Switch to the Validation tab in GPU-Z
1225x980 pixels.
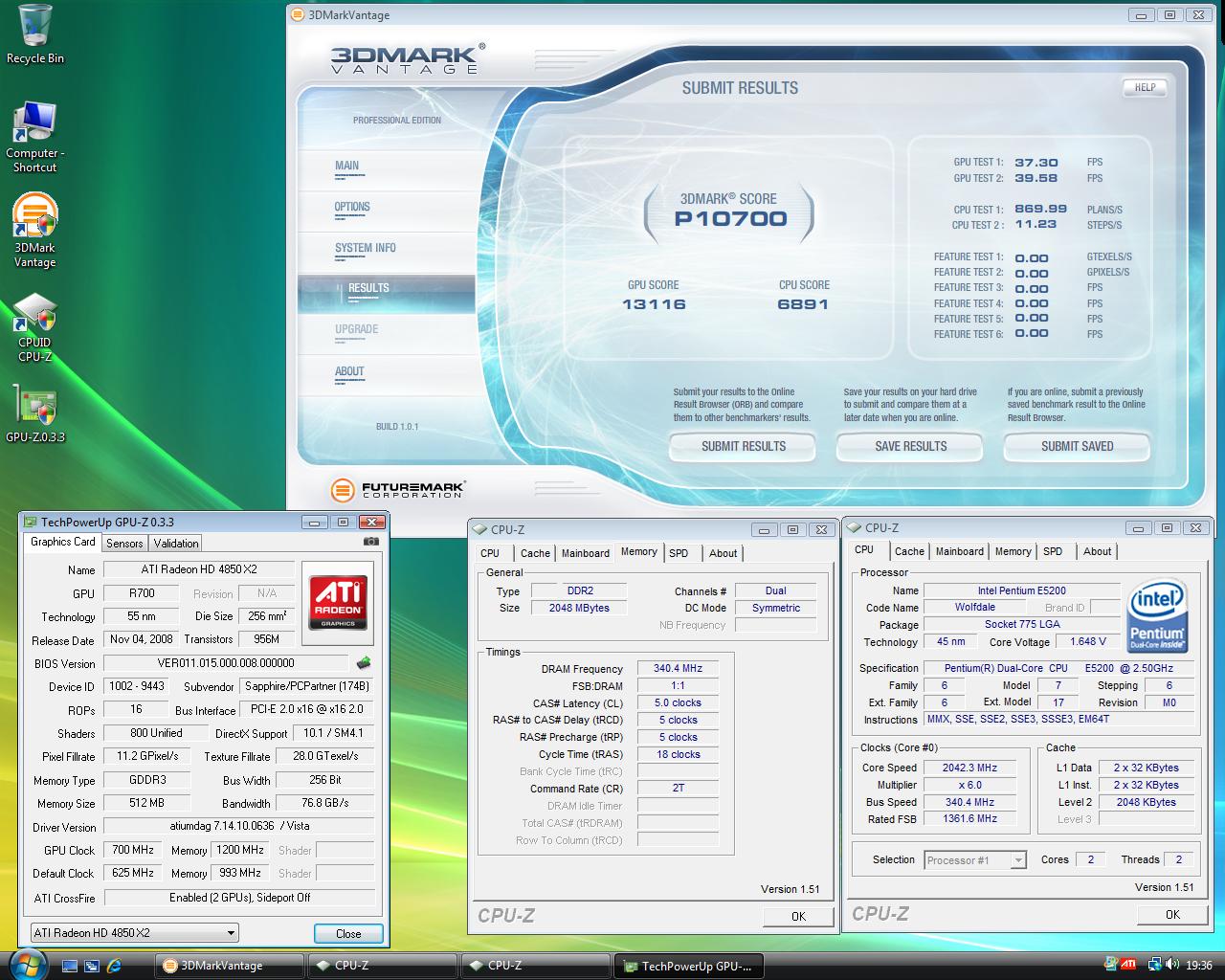[176, 544]
